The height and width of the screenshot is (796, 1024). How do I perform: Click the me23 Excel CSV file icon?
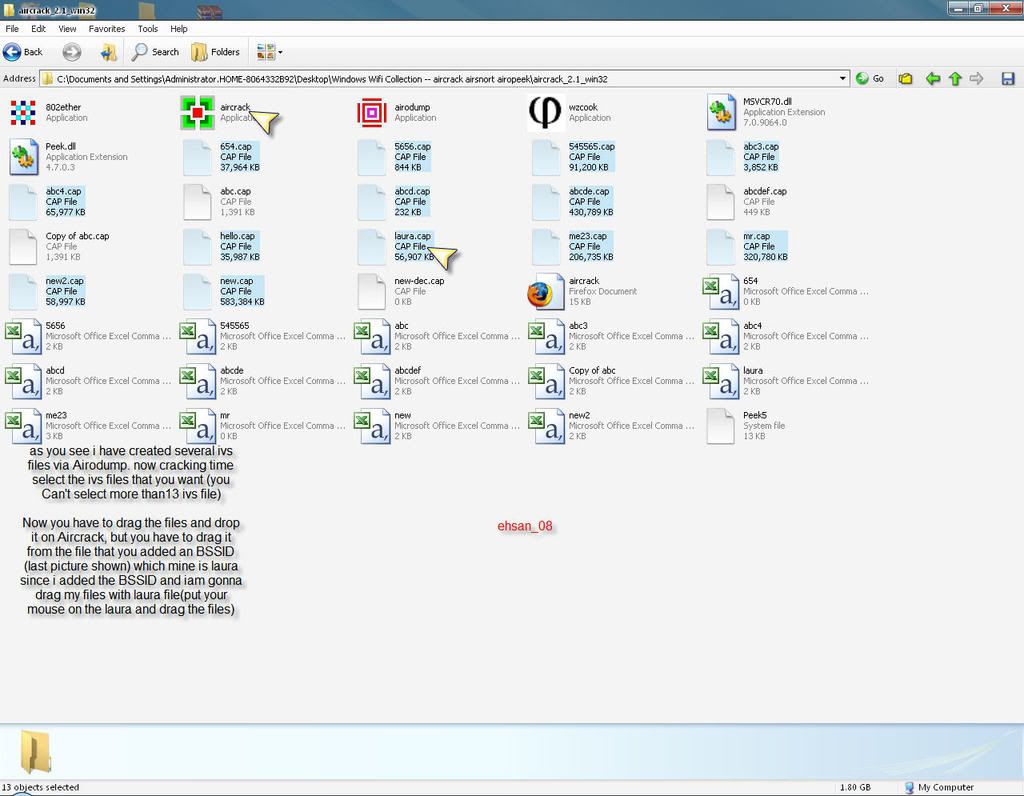[x=23, y=426]
